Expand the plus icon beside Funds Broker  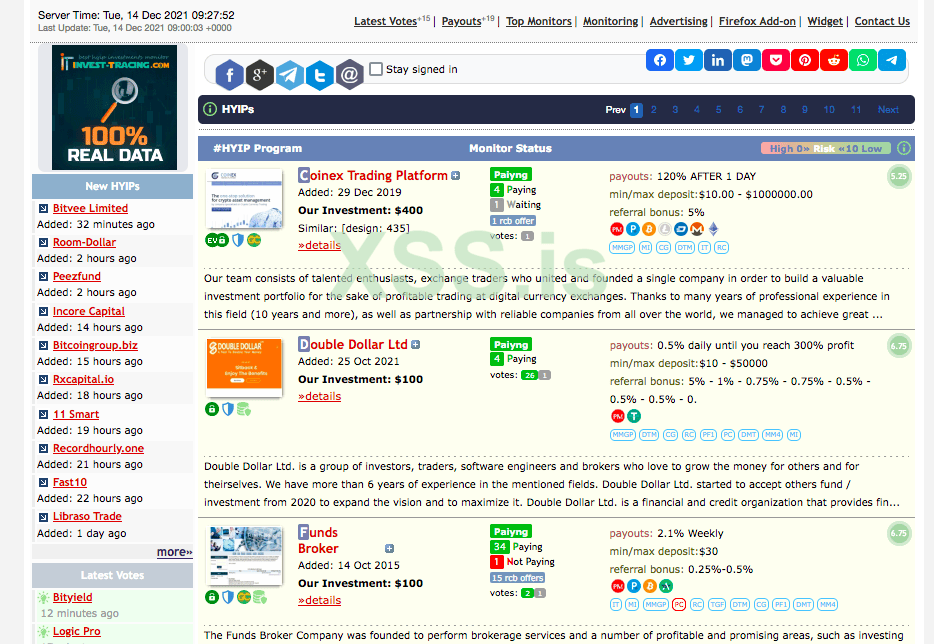(389, 549)
